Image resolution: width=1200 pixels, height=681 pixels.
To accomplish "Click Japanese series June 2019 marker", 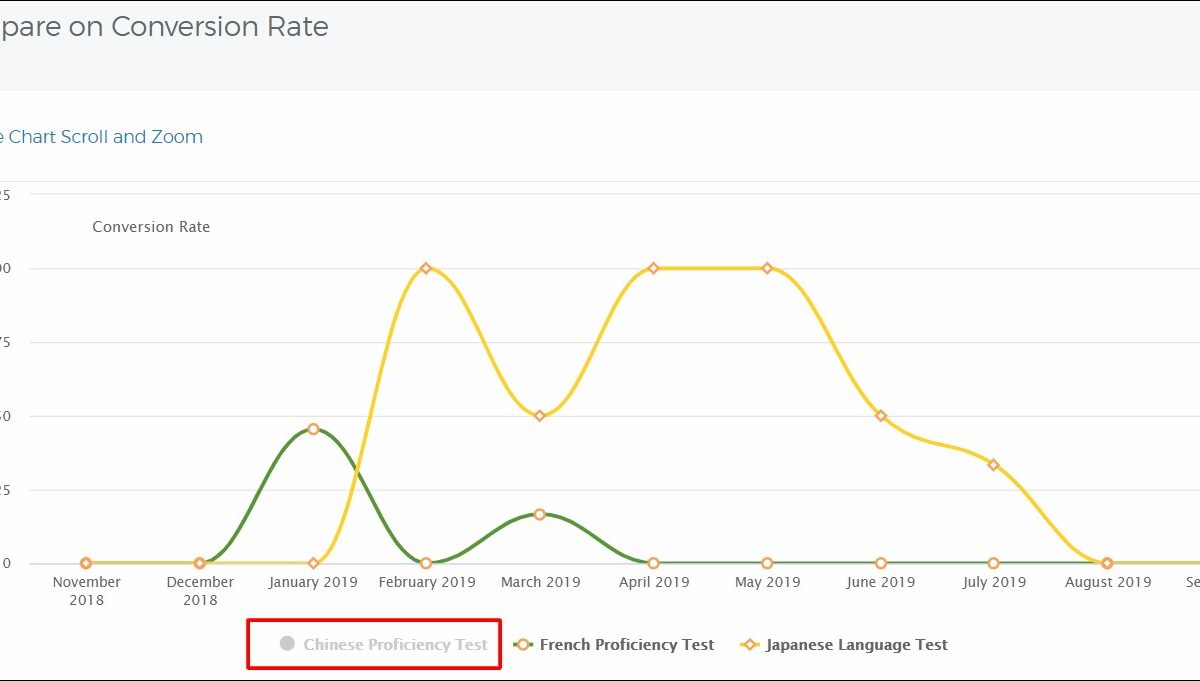I will 880,416.
